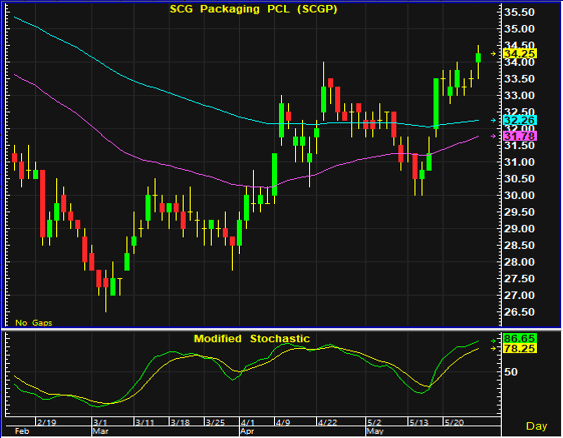This screenshot has width=563, height=438.
Task: Click the yellow 34.25 last price label
Action: 520,54
